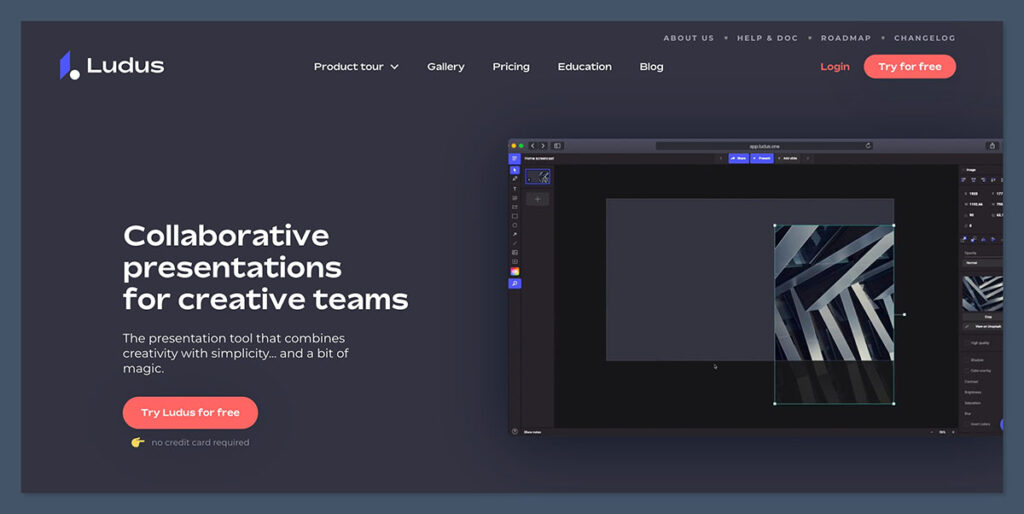Toggle the browser sidebar icon in the preview
The height and width of the screenshot is (514, 1024).
tap(557, 146)
